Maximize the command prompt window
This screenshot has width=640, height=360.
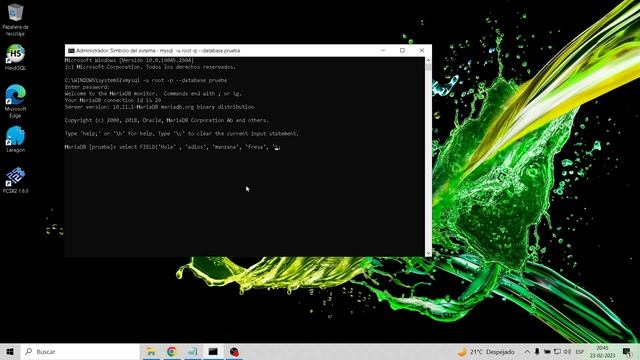(402, 50)
